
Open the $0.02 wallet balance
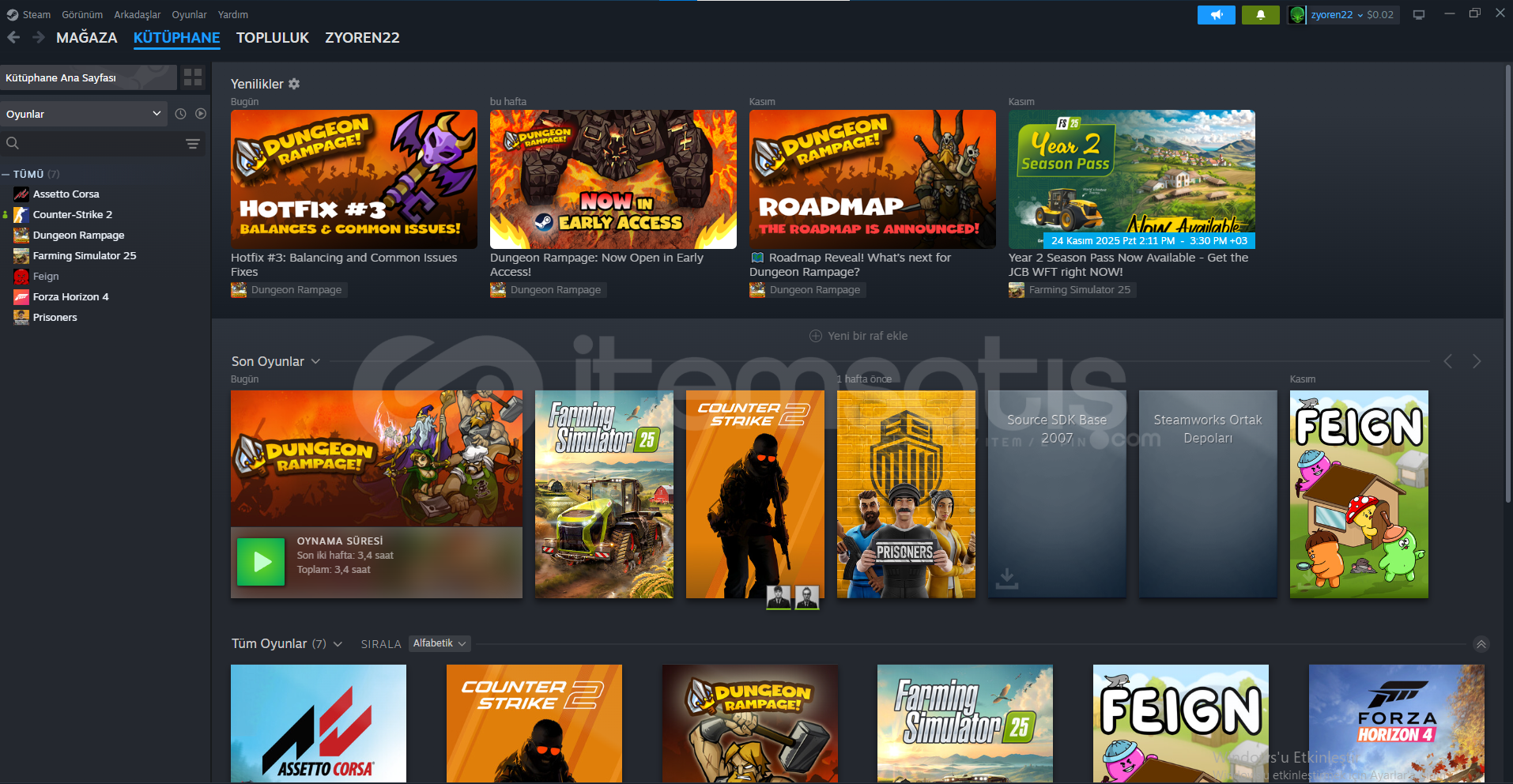click(1380, 14)
